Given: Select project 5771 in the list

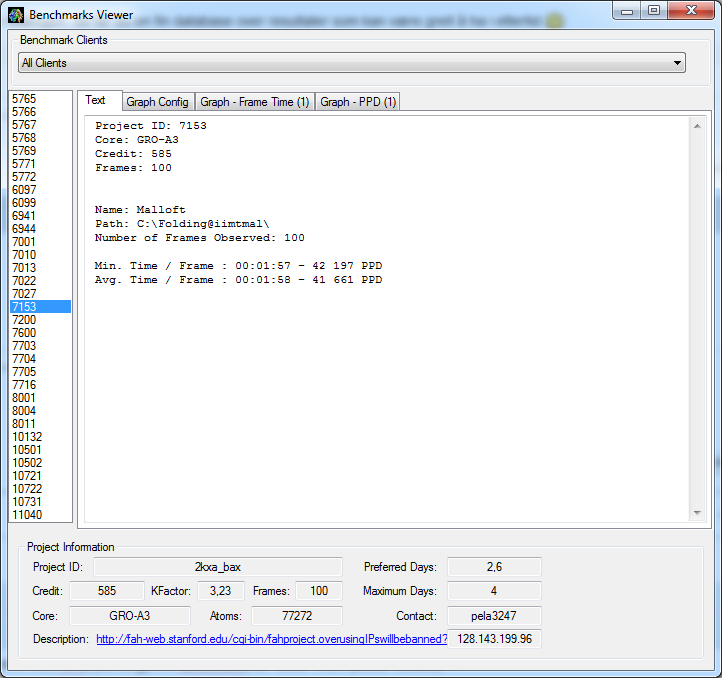Looking at the screenshot, I should point(40,164).
